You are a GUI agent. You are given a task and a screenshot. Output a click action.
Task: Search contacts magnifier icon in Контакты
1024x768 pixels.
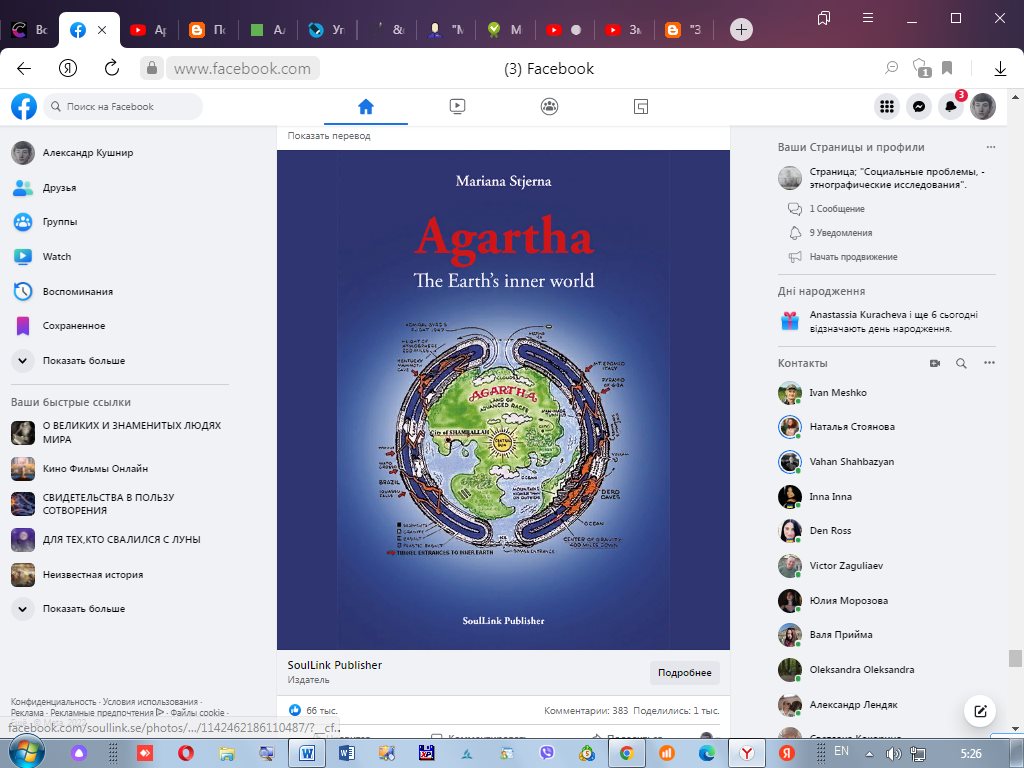pyautogui.click(x=961, y=363)
